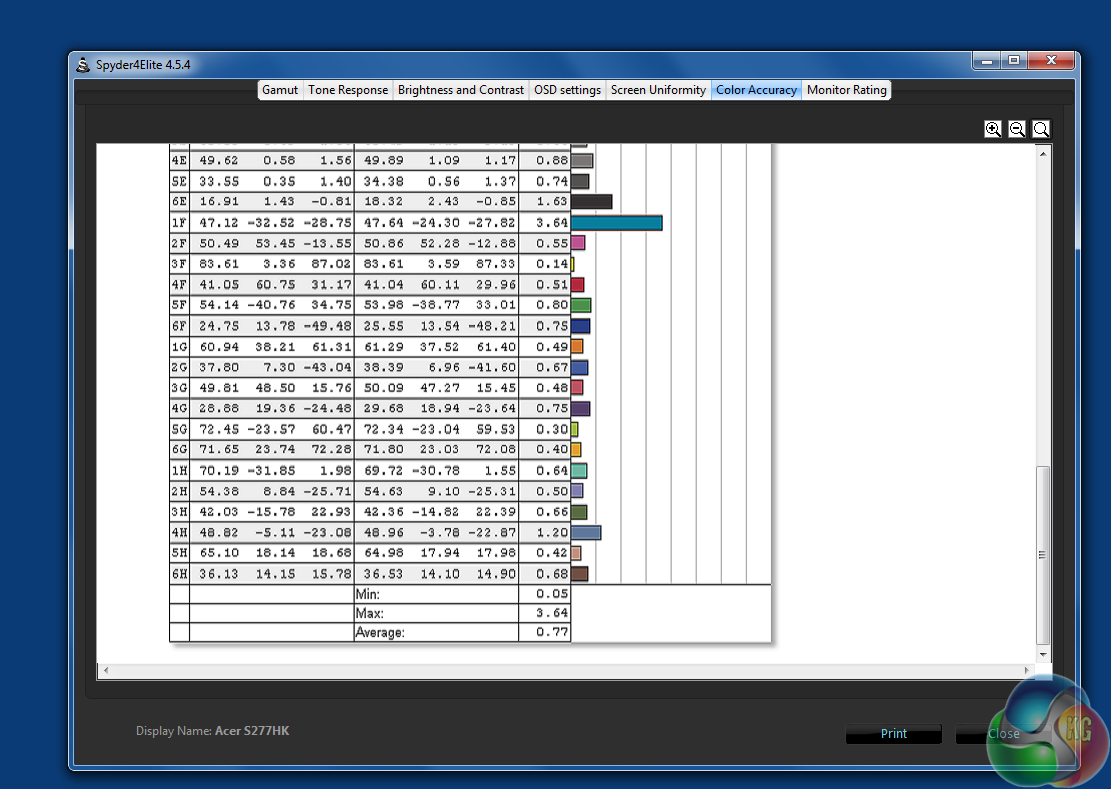Maximize the Spyder4Elite window
This screenshot has height=789, width=1111.
[x=1014, y=61]
